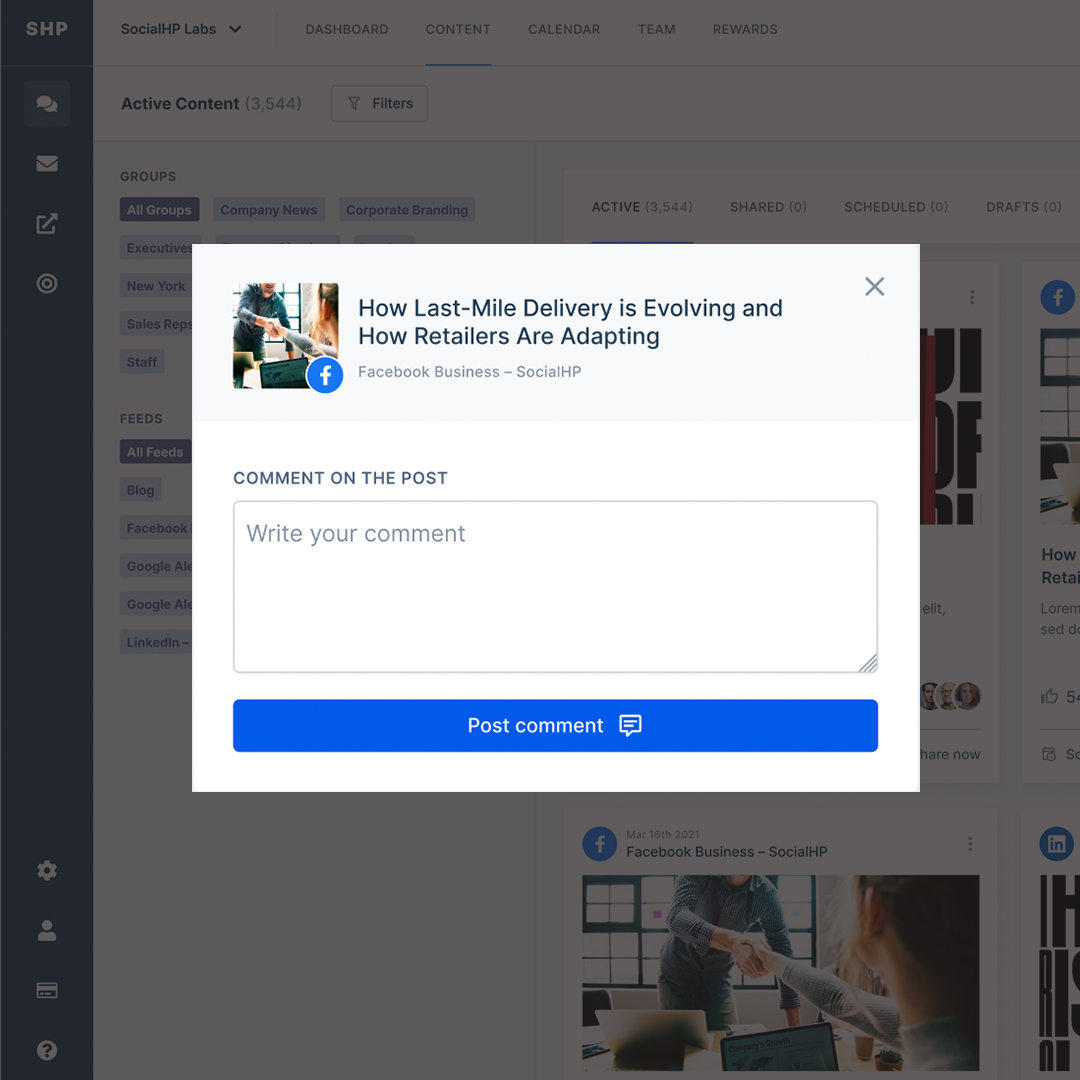Open settings gear icon in sidebar
This screenshot has width=1080, height=1080.
click(47, 871)
